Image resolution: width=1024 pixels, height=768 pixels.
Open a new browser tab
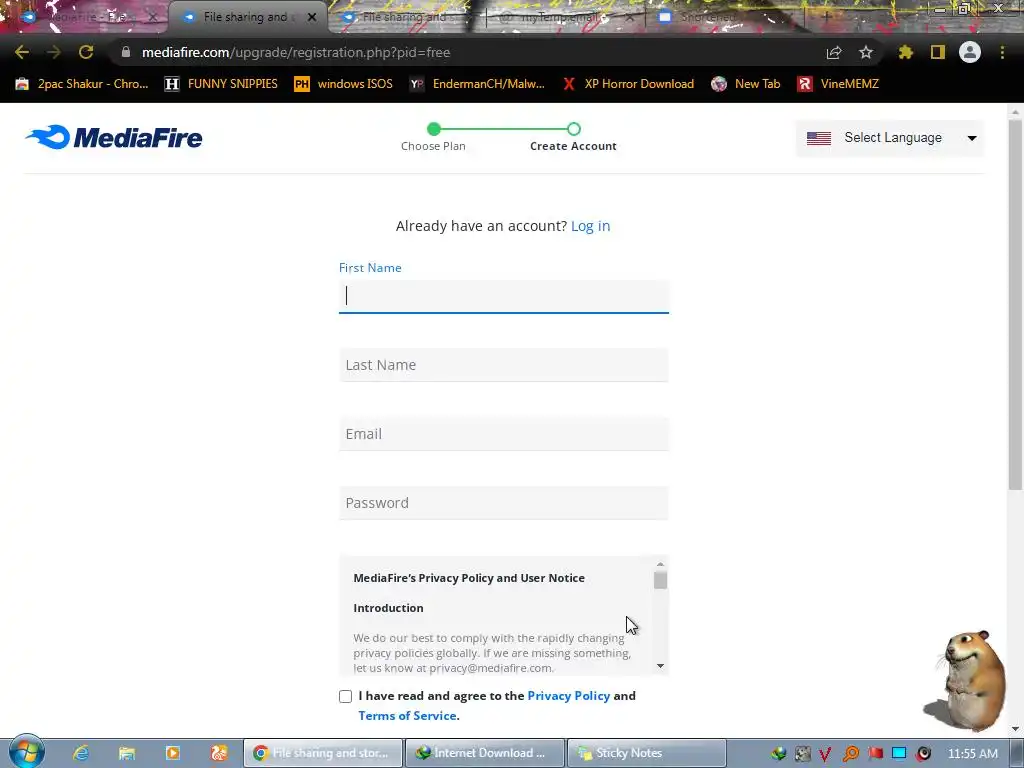coord(825,17)
